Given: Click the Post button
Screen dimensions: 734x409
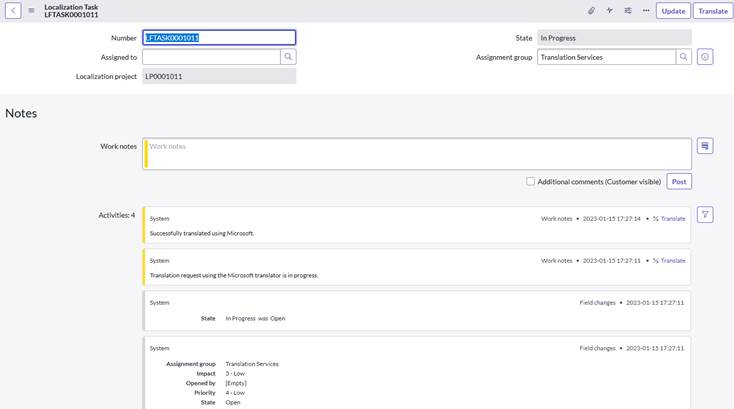Looking at the screenshot, I should tap(679, 182).
